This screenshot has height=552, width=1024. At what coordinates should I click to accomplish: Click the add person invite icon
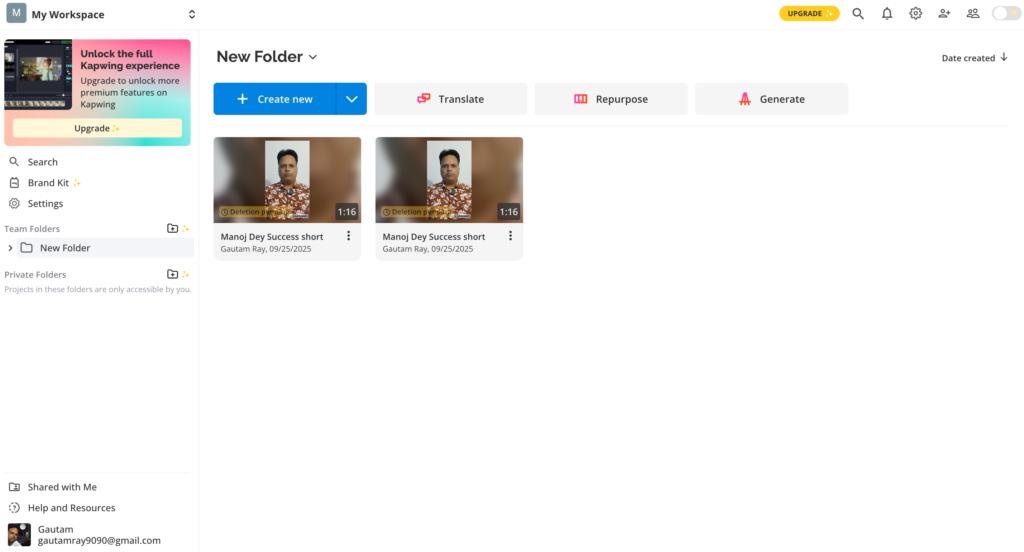point(944,14)
